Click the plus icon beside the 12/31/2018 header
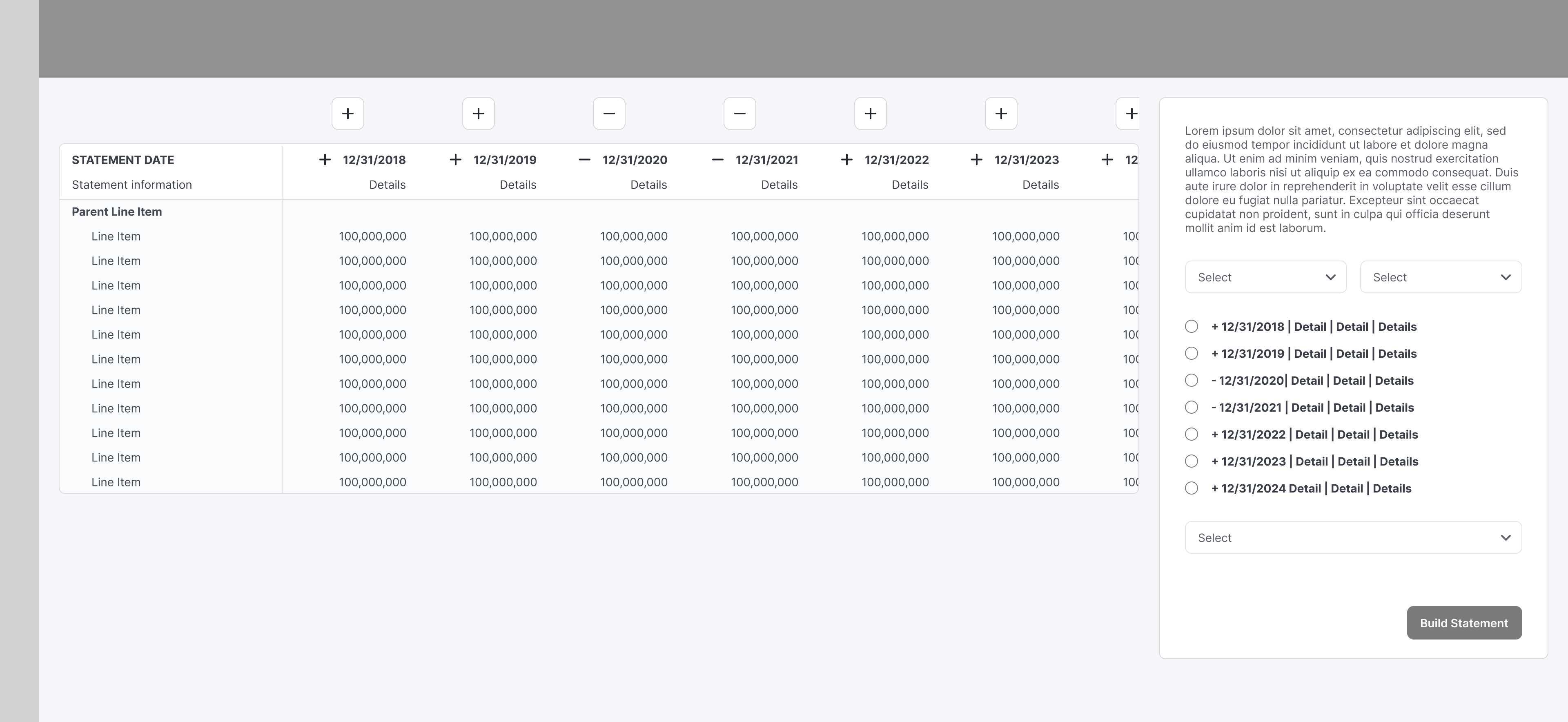The width and height of the screenshot is (1568, 722). 325,160
